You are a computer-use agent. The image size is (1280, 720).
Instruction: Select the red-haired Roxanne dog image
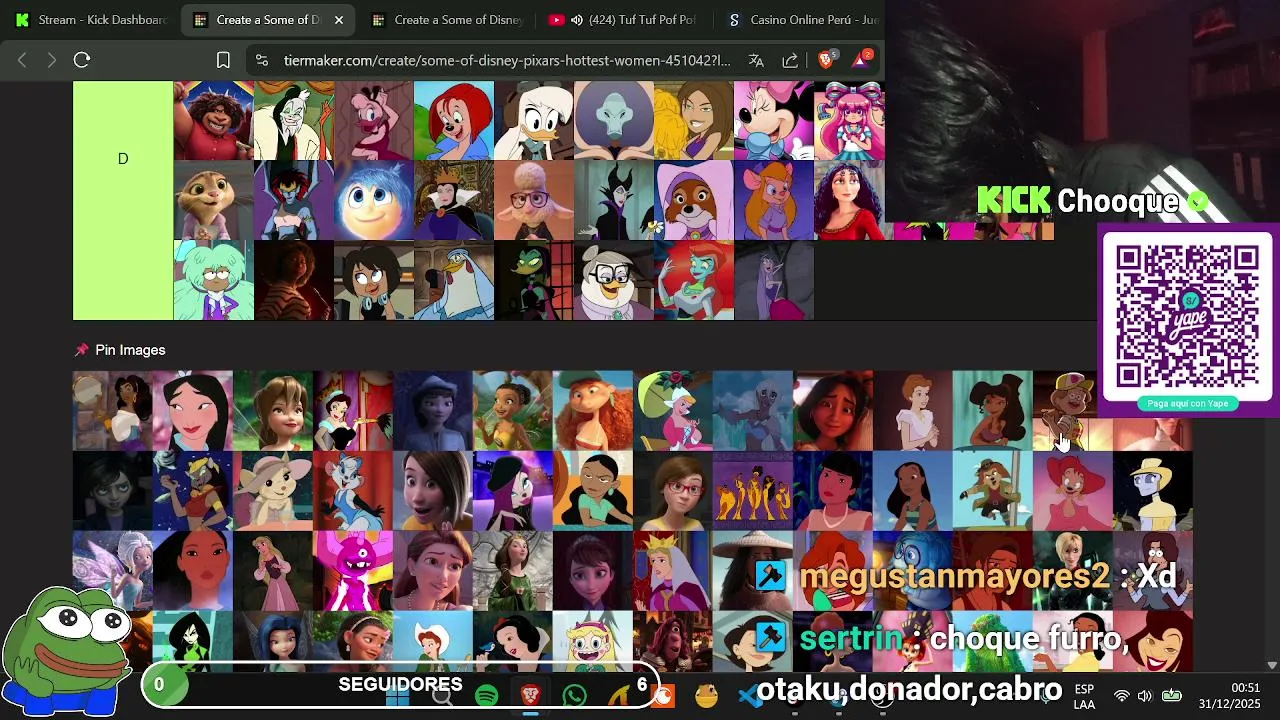coord(454,120)
